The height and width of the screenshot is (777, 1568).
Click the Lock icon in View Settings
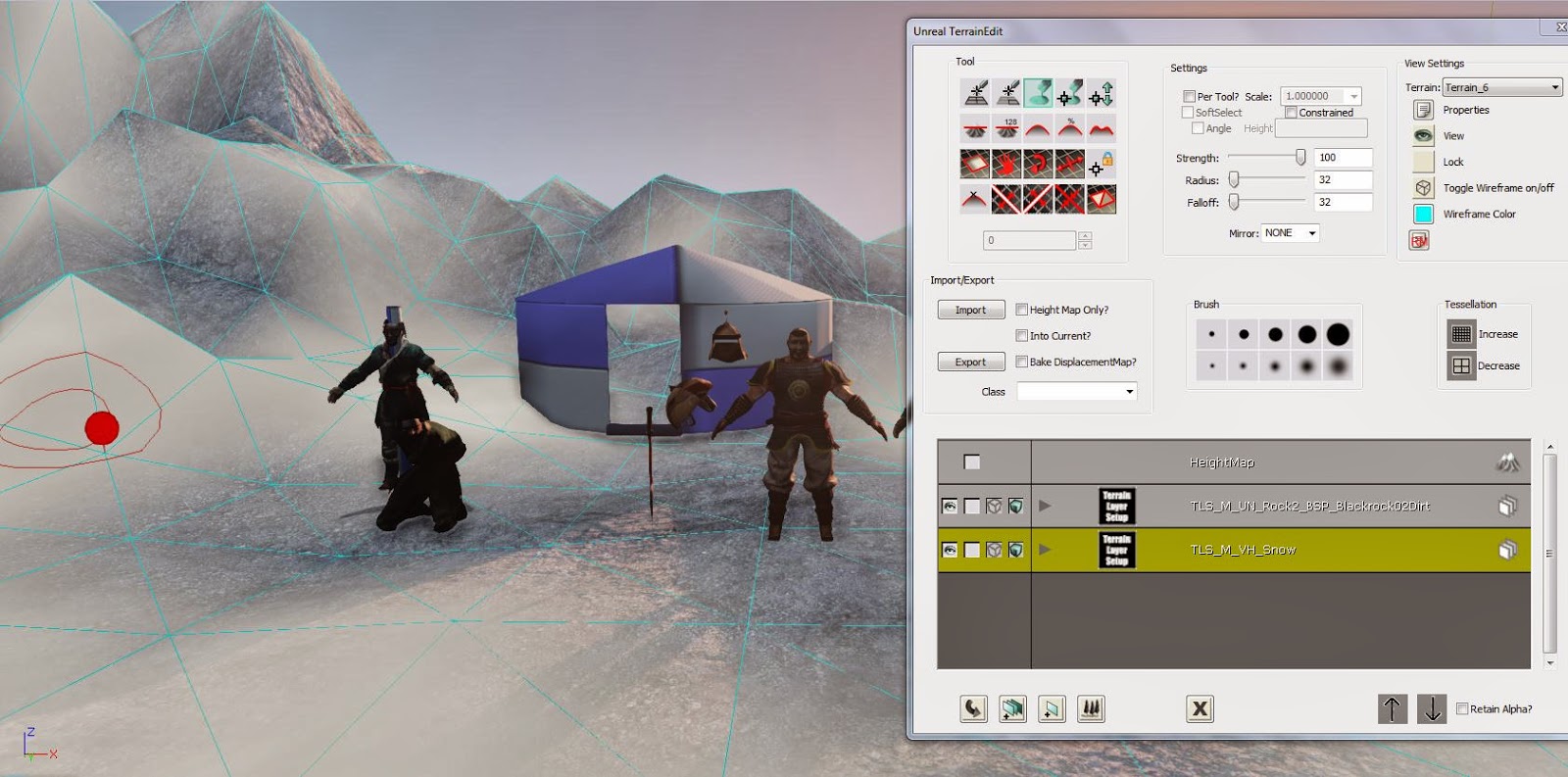1423,162
